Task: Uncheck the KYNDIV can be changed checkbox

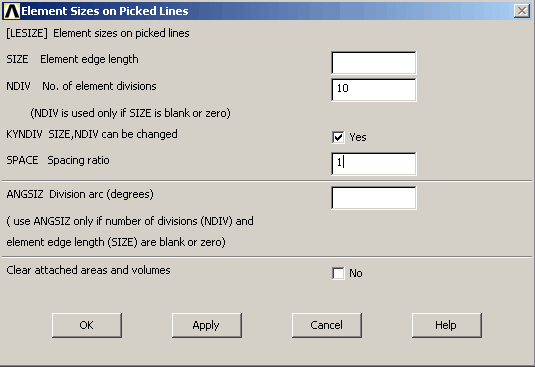Action: click(338, 137)
